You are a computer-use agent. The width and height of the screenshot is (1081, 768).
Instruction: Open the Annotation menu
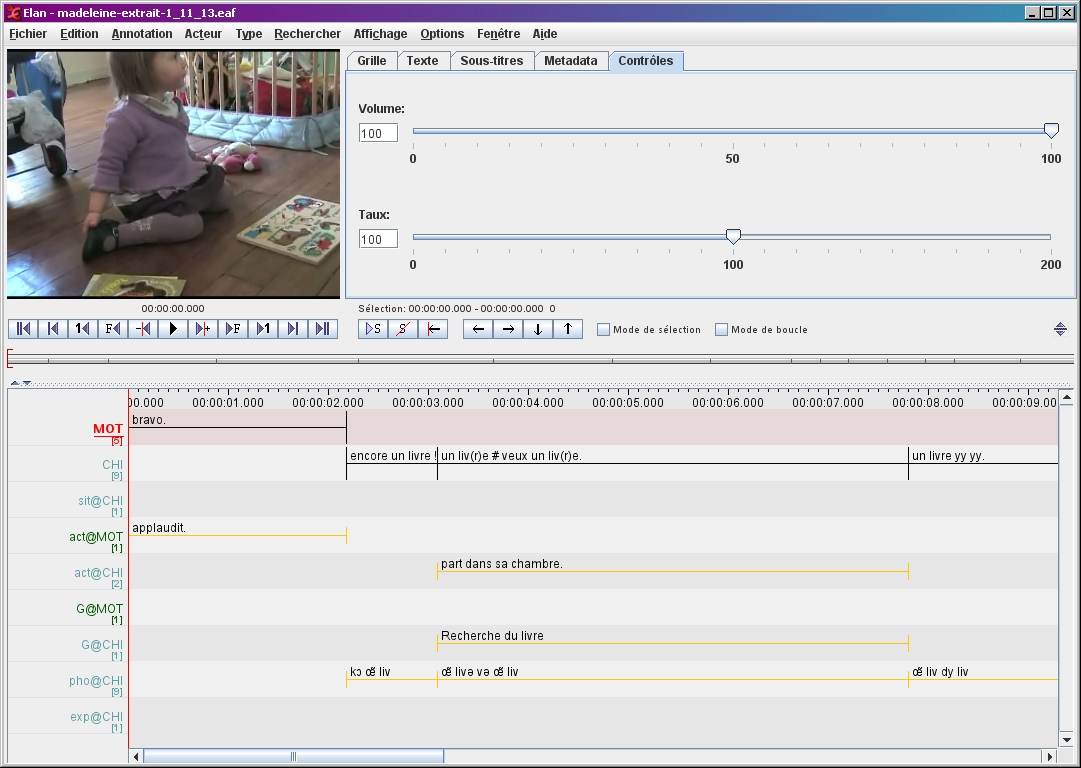point(142,34)
